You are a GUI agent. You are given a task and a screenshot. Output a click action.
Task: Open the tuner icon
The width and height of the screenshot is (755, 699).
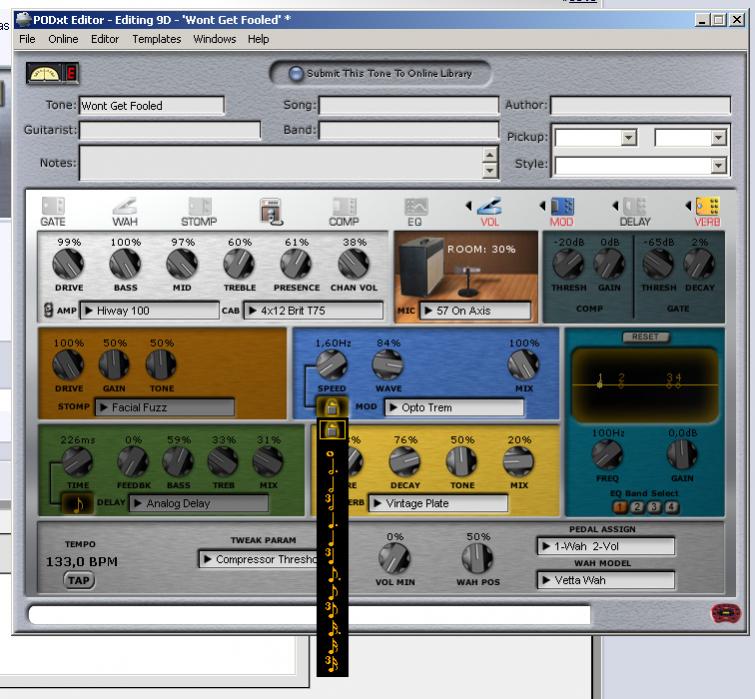(x=52, y=74)
